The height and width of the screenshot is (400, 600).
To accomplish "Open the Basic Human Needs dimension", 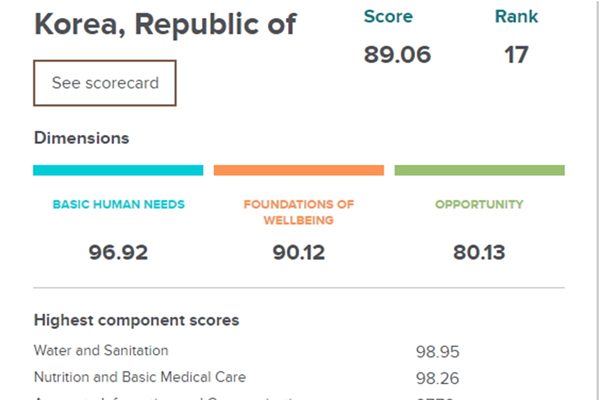I will point(118,205).
